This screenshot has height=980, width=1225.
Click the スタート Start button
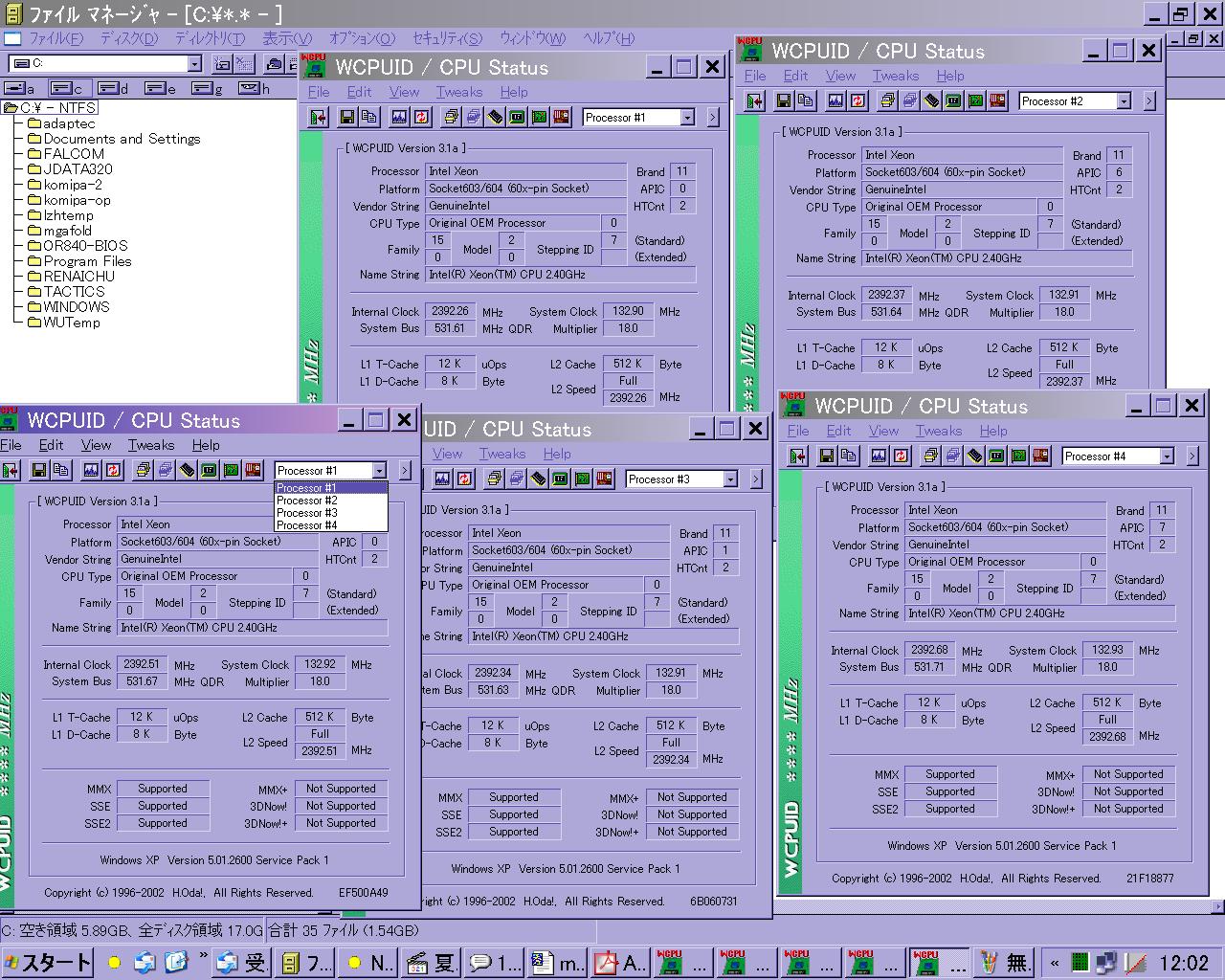click(x=47, y=963)
